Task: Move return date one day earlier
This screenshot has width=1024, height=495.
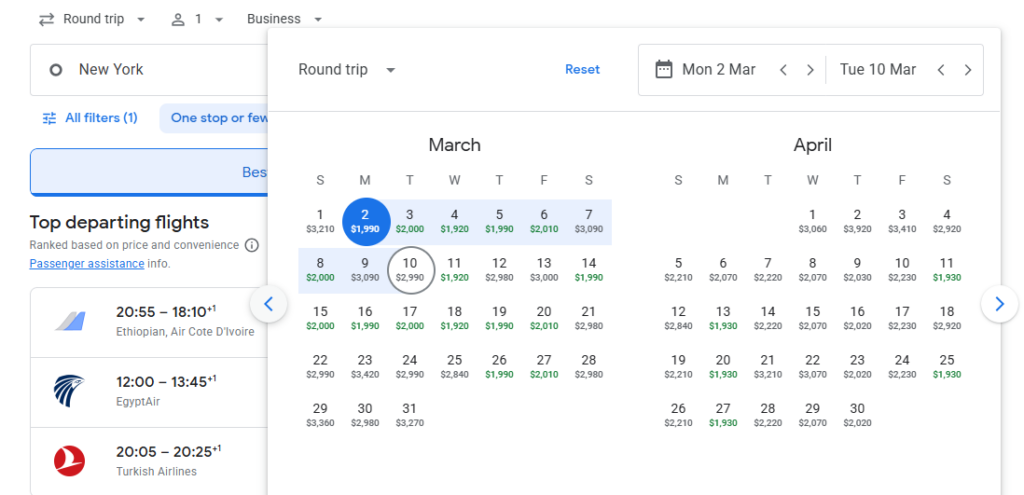Action: coord(940,70)
